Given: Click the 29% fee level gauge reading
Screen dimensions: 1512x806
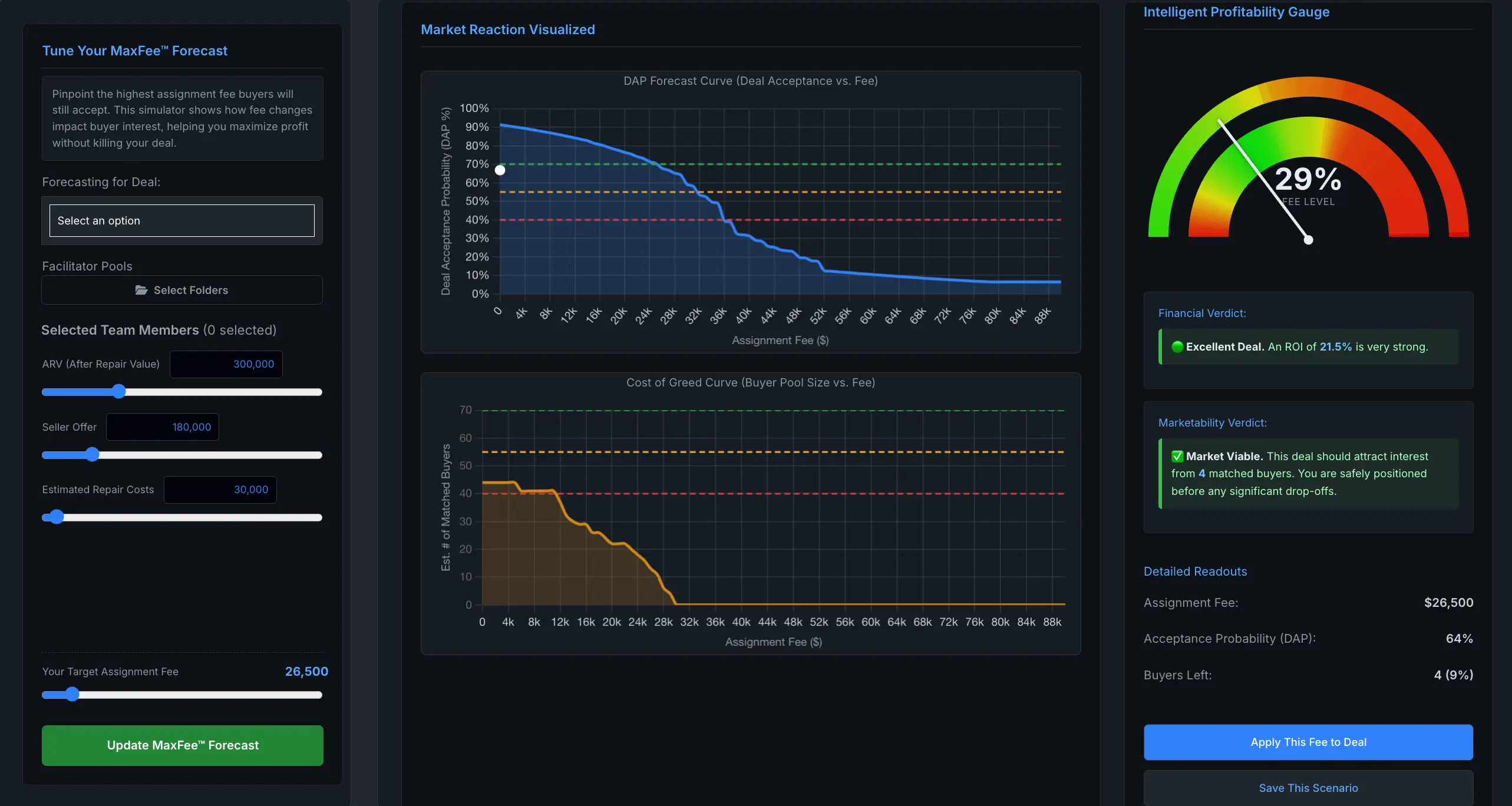Looking at the screenshot, I should [x=1308, y=180].
